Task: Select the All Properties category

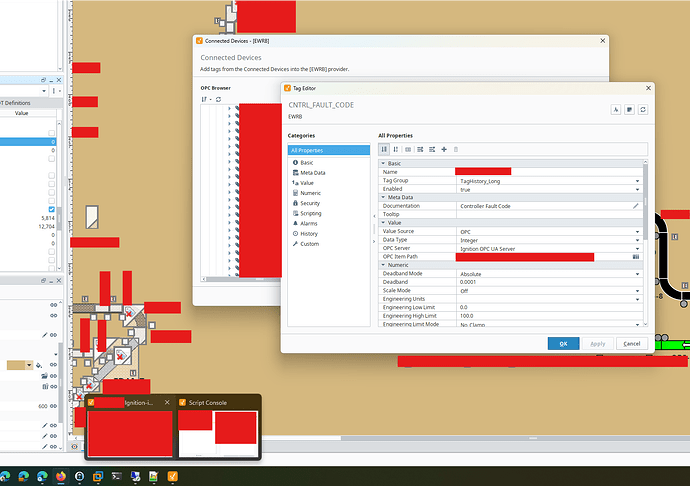Action: [329, 151]
